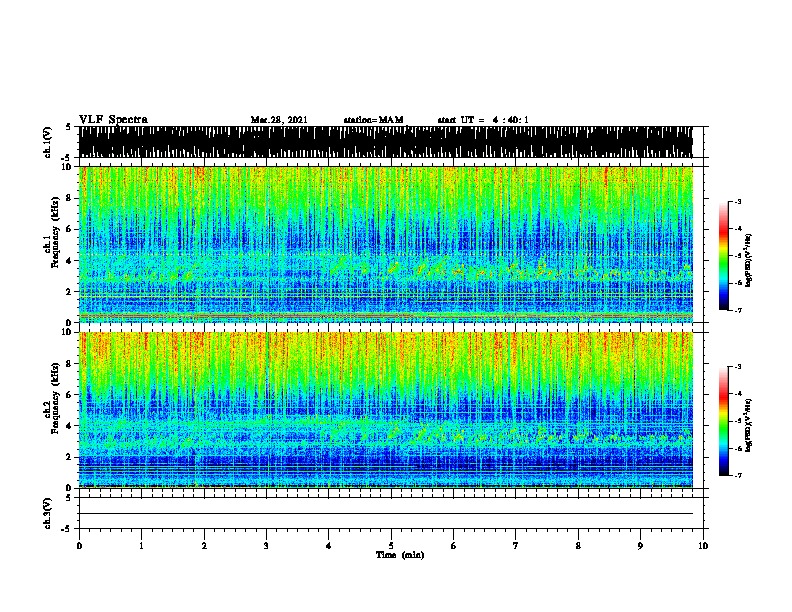Click the "9" minute tick on the time axis

tap(640, 546)
